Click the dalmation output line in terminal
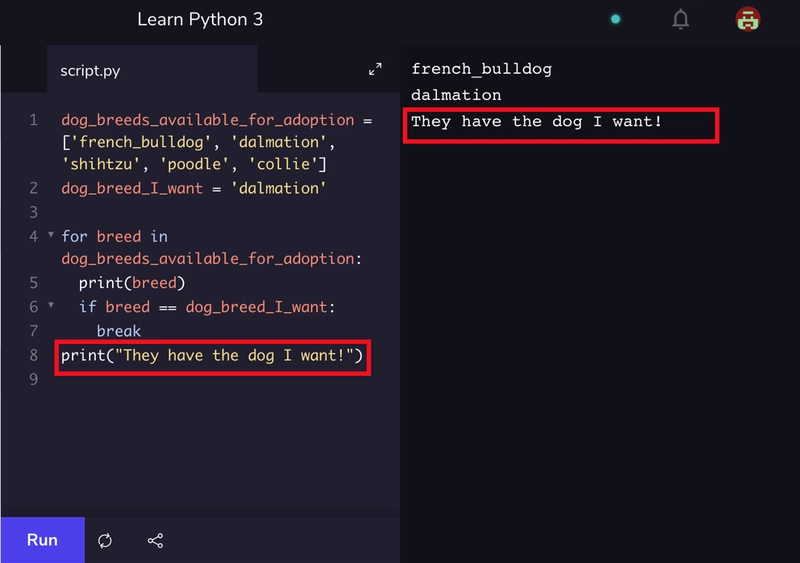The image size is (800, 563). pos(456,95)
